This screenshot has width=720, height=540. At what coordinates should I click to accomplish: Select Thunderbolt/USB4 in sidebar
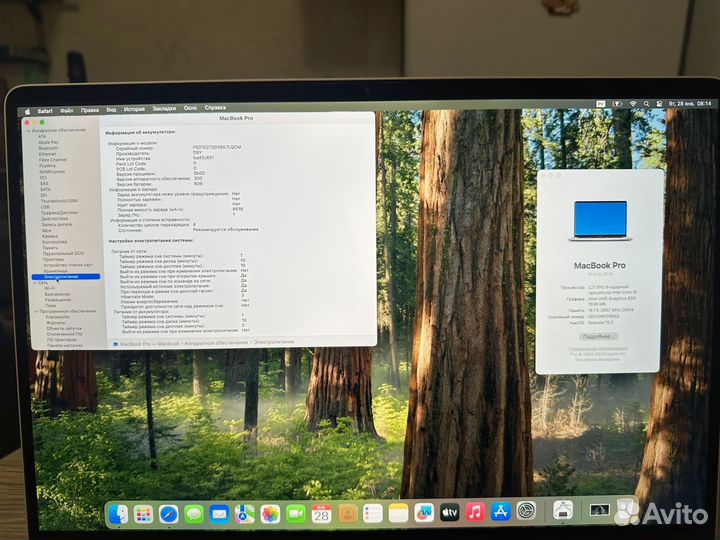point(59,201)
